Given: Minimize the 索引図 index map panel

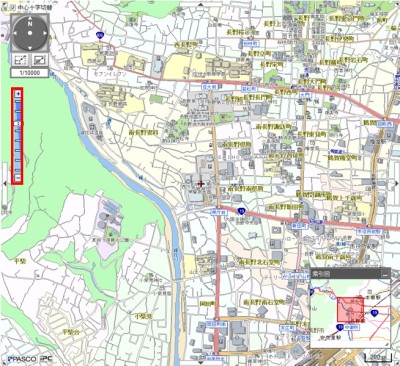Looking at the screenshot, I should click(385, 274).
